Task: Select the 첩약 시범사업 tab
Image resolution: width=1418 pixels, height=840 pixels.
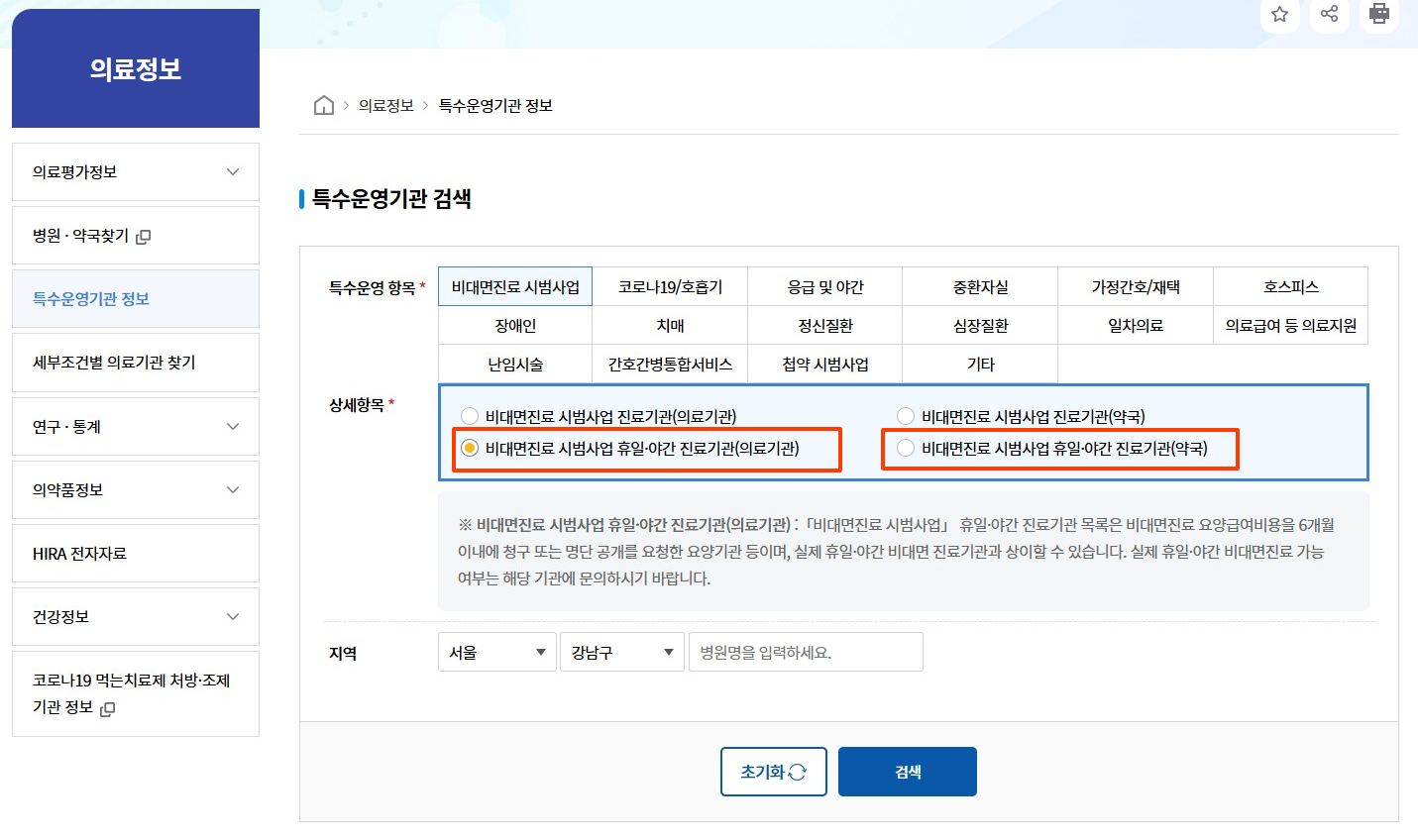Action: coord(825,364)
